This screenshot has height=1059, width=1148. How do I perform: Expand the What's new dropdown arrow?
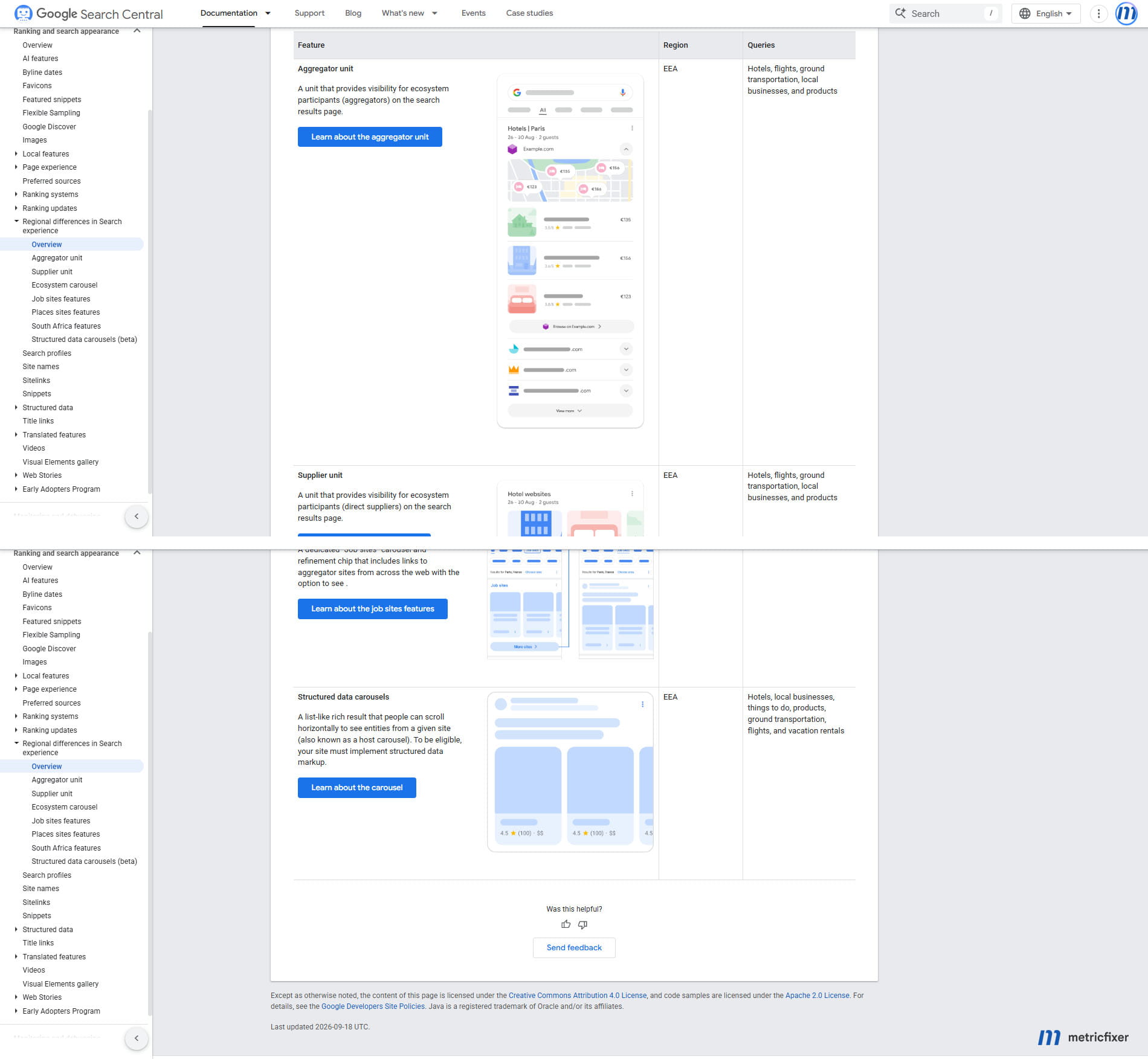point(434,13)
